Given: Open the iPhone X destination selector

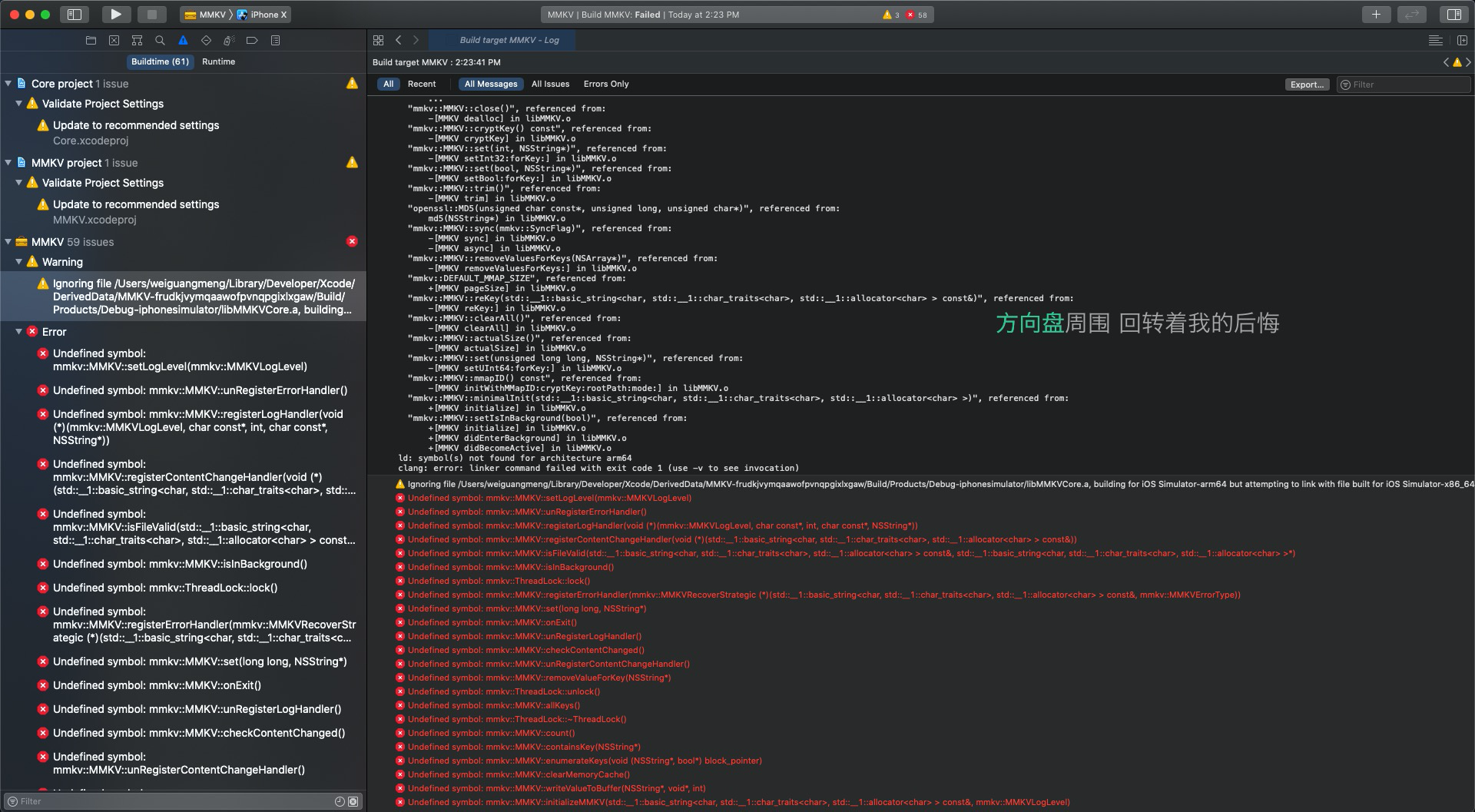Looking at the screenshot, I should 263,15.
